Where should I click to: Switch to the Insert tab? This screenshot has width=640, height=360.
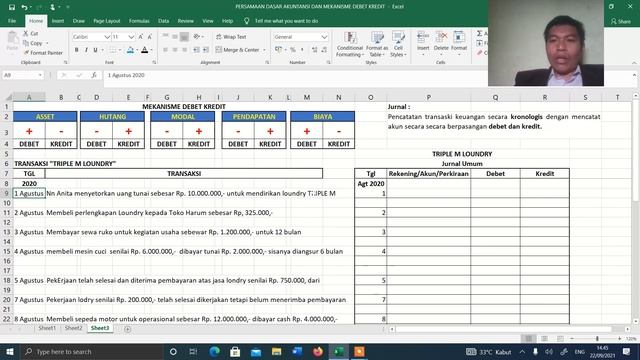(x=58, y=21)
